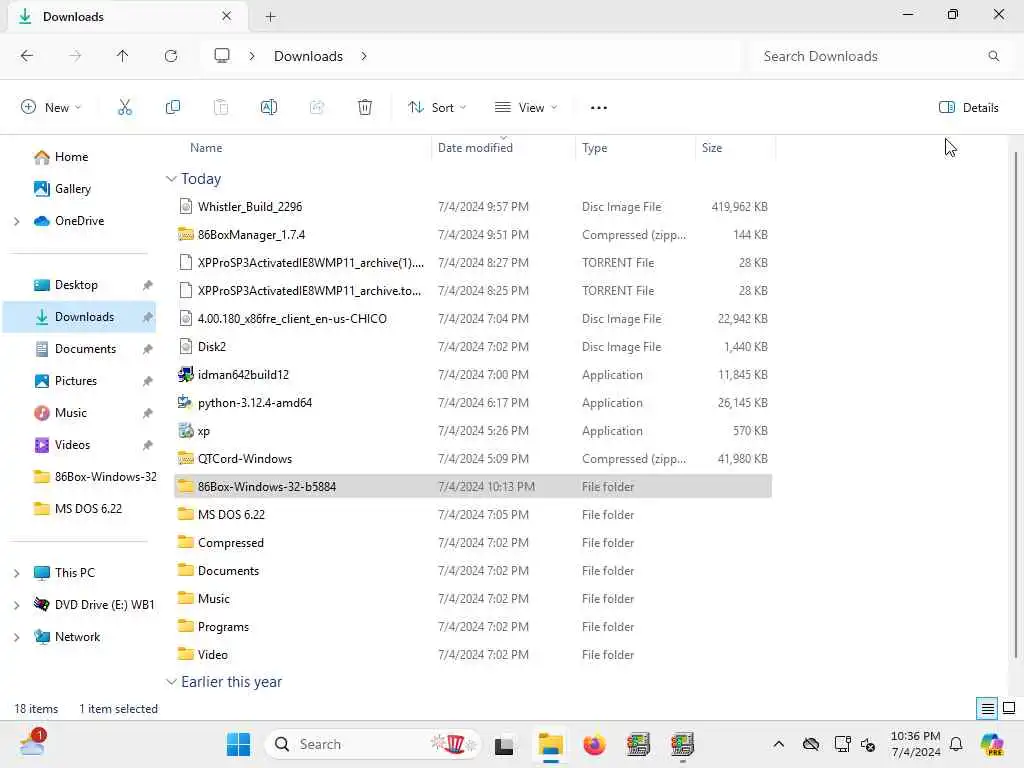The height and width of the screenshot is (768, 1024).
Task: Open Firefox from the taskbar
Action: click(x=594, y=744)
